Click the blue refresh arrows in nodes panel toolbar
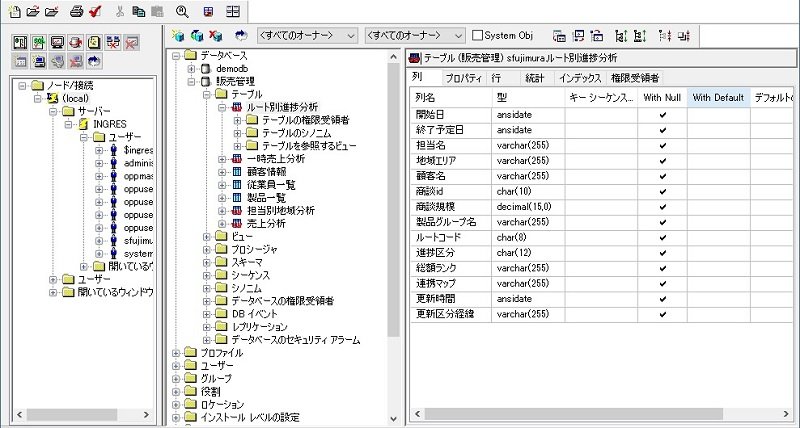800x428 pixels. [94, 62]
